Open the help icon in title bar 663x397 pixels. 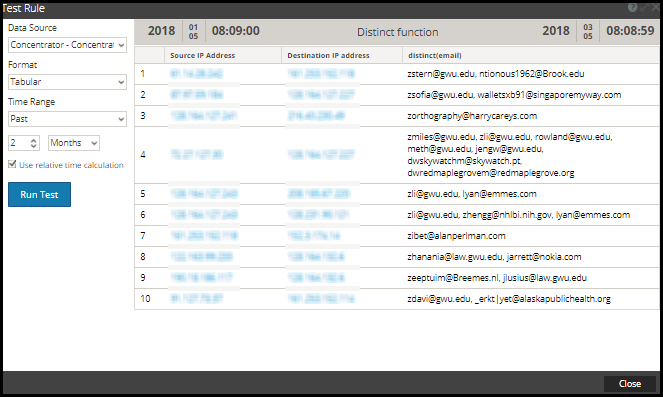coord(632,7)
